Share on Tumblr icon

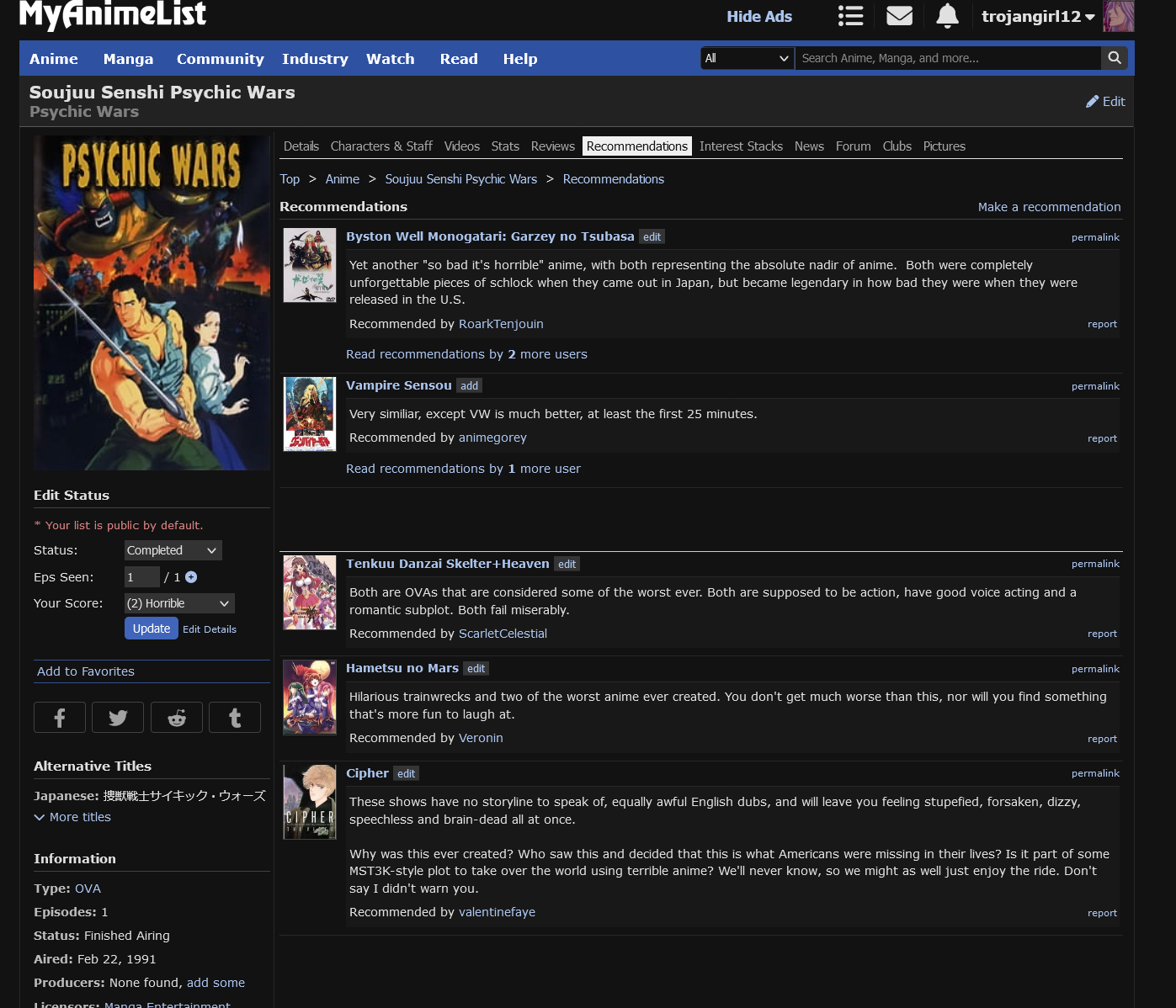tap(235, 718)
